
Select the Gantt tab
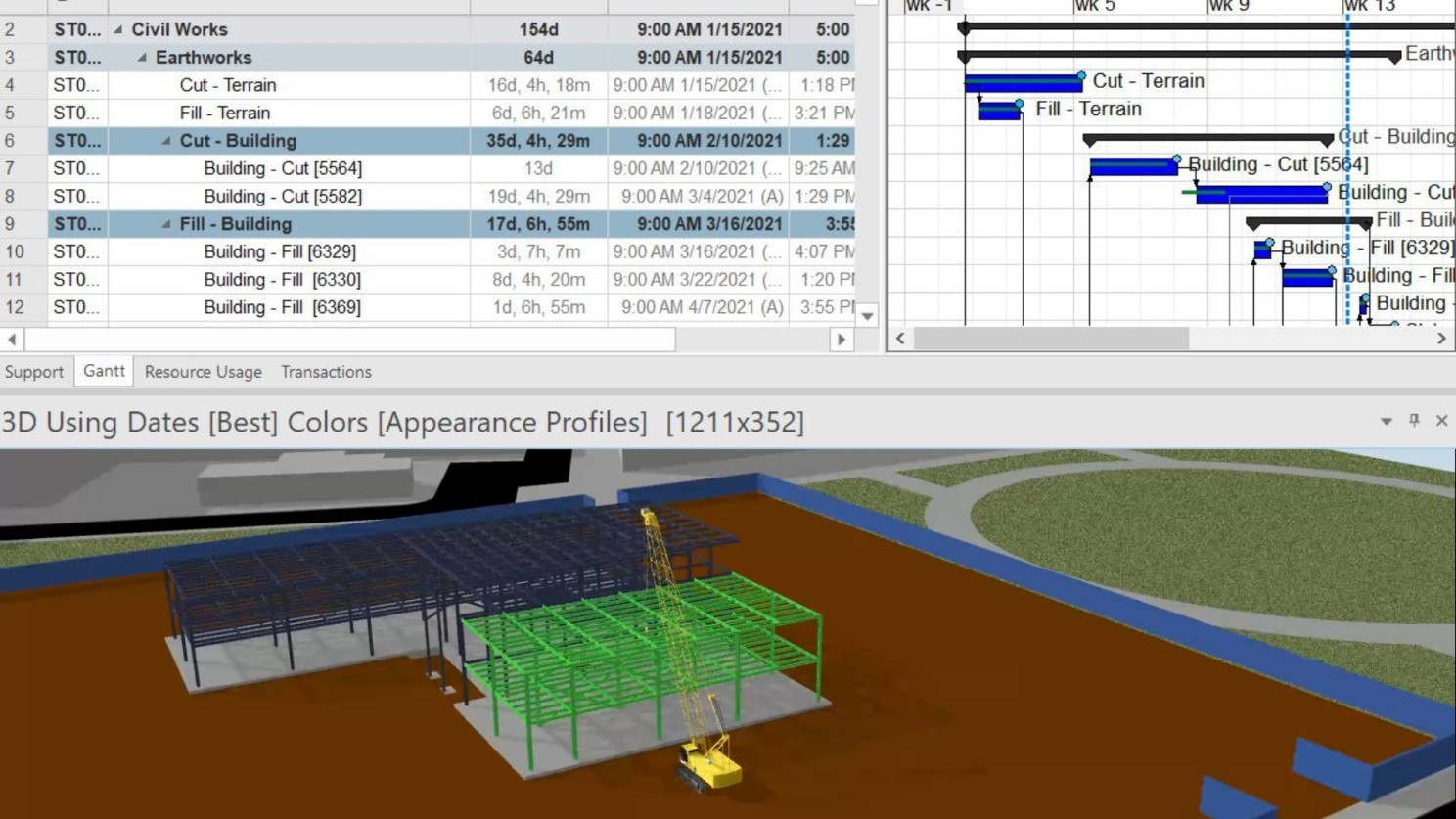(104, 371)
